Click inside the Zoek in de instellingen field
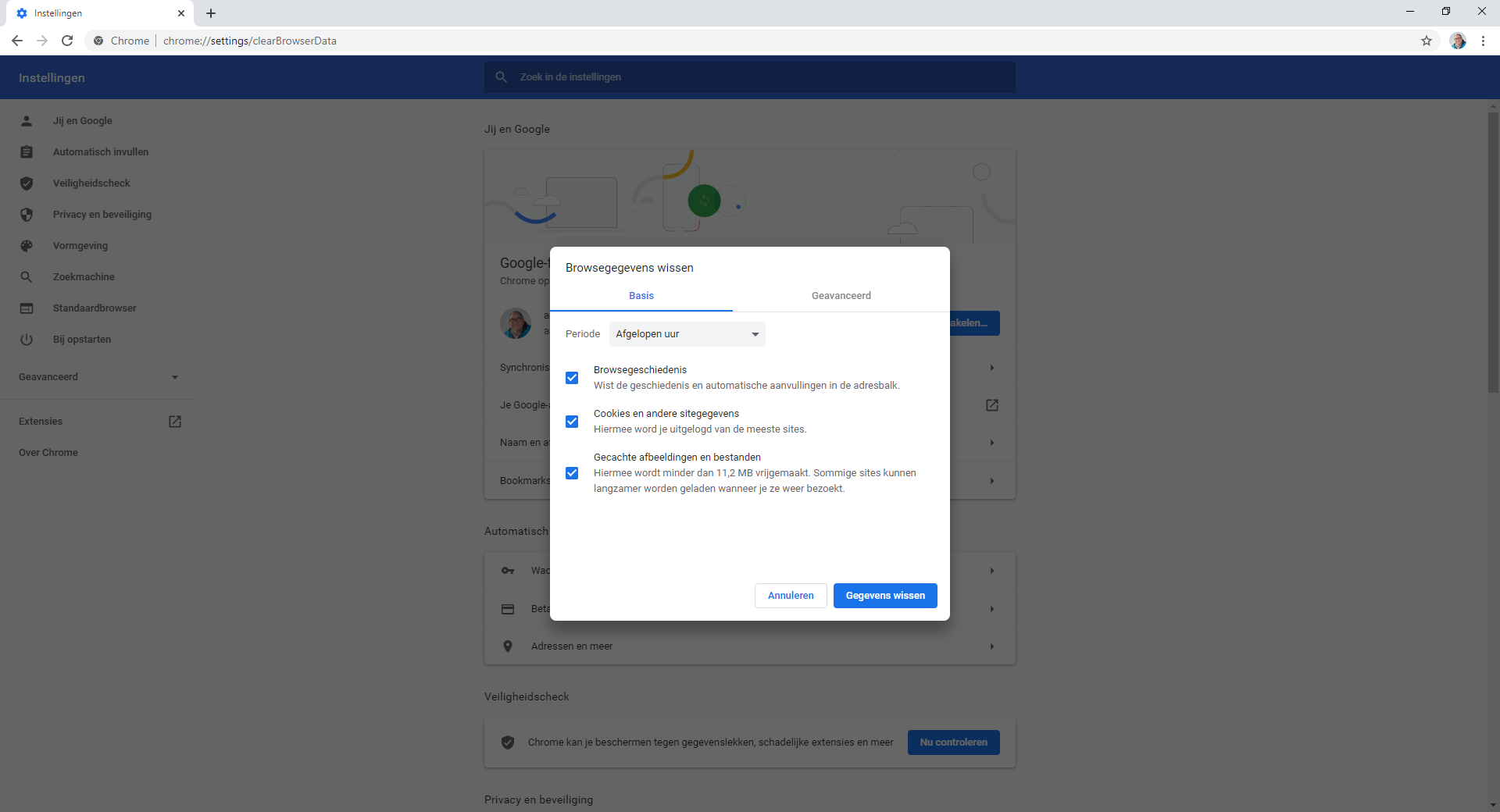Viewport: 1500px width, 812px height. tap(750, 77)
